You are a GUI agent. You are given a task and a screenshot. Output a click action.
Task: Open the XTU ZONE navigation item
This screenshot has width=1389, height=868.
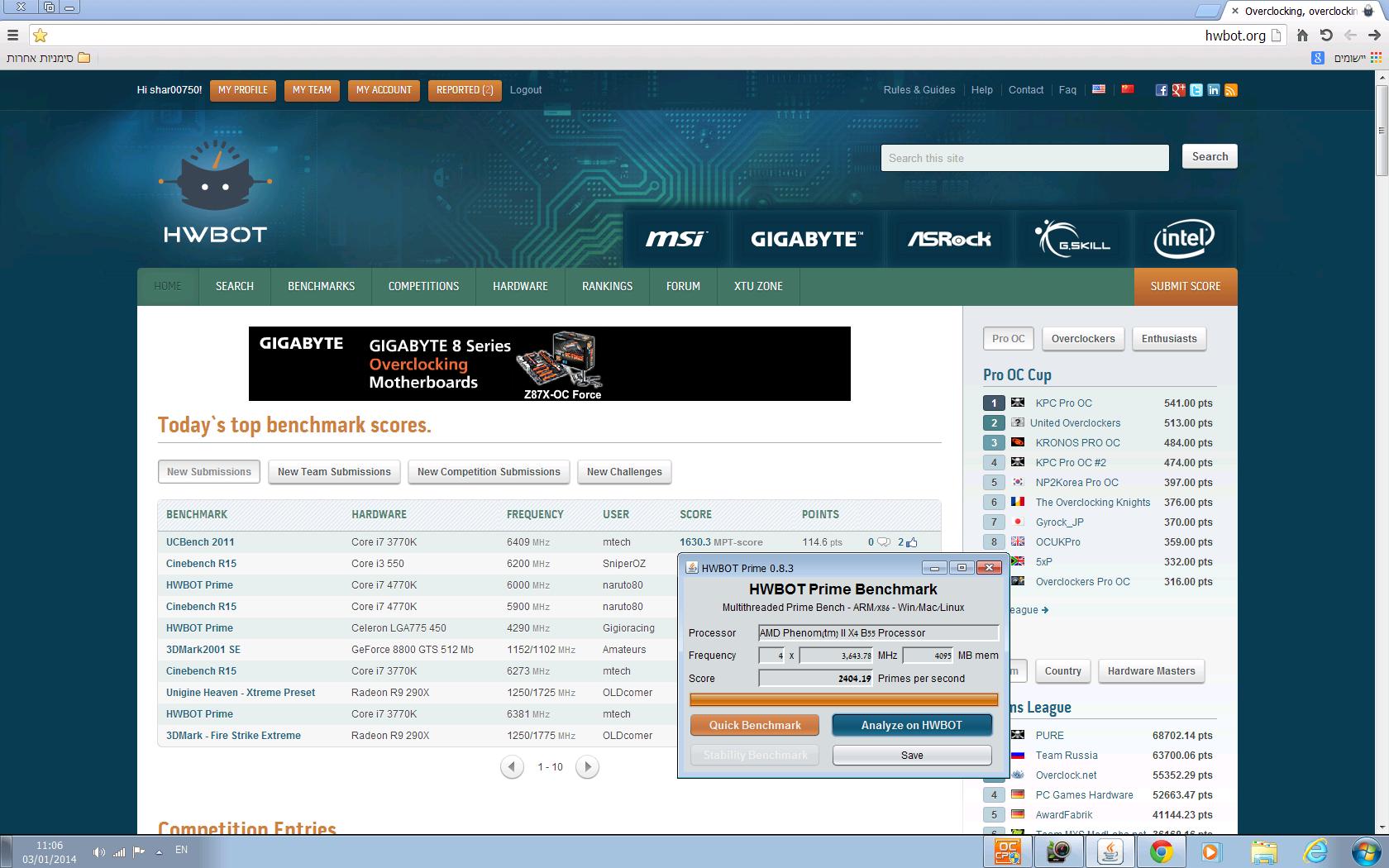pyautogui.click(x=758, y=286)
